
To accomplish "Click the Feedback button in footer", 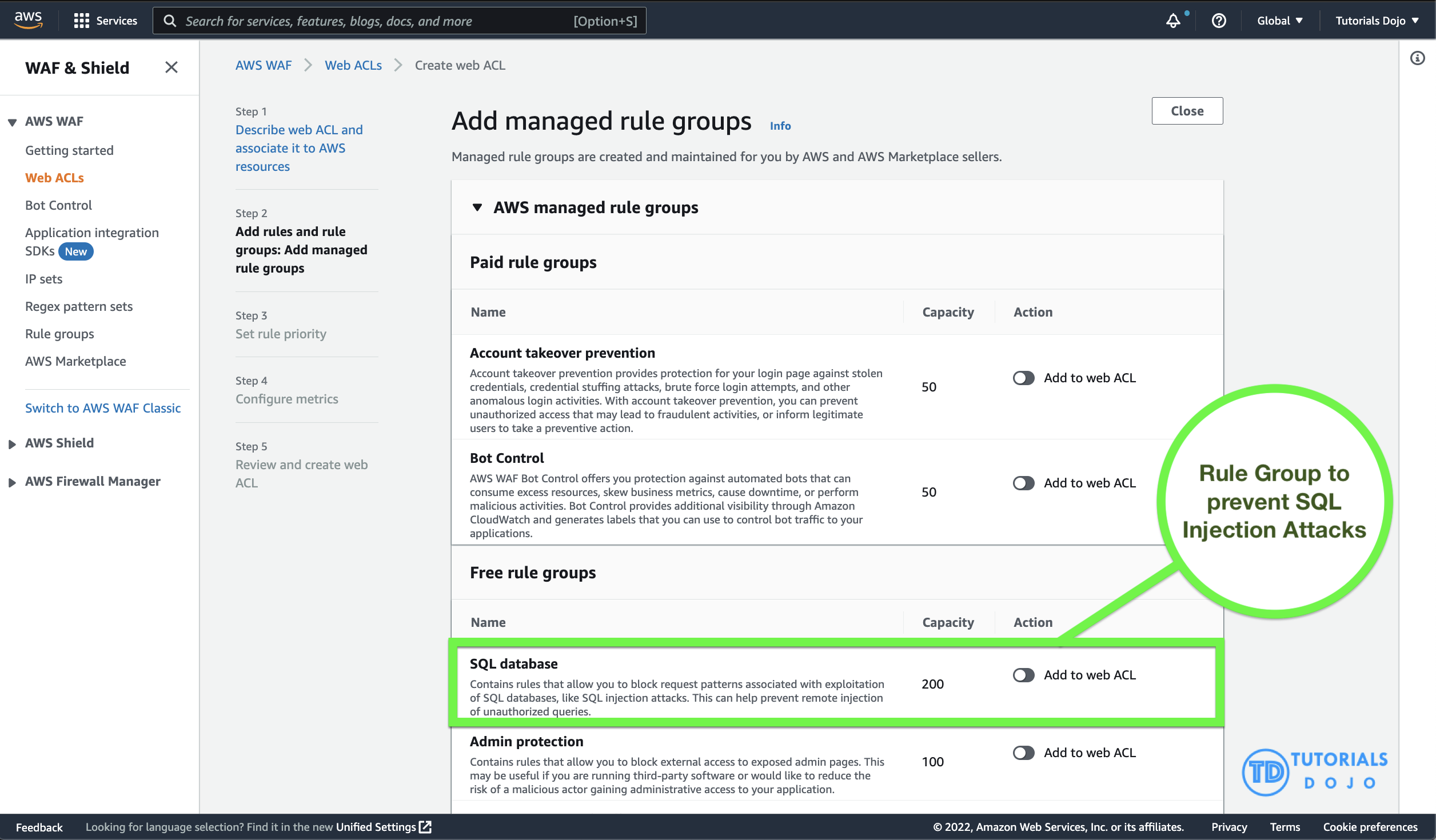I will [39, 827].
